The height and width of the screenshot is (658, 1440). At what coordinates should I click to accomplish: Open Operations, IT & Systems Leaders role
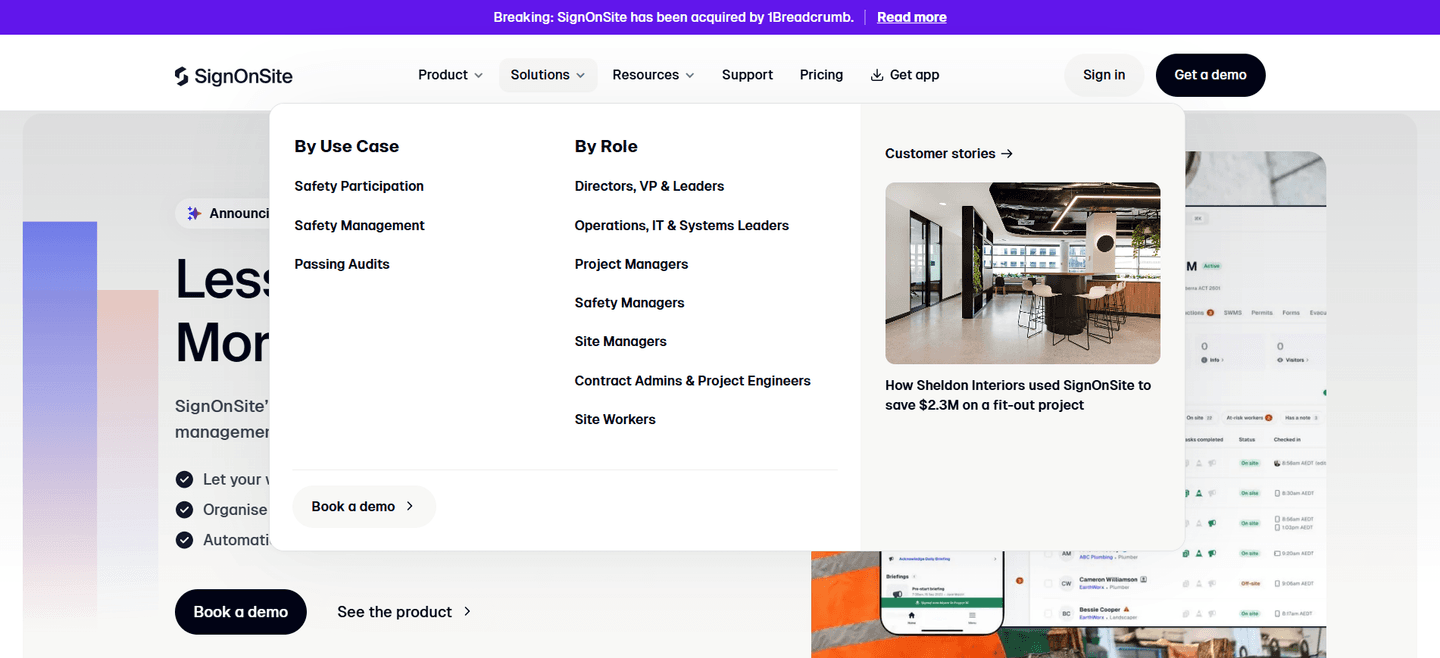tap(681, 225)
